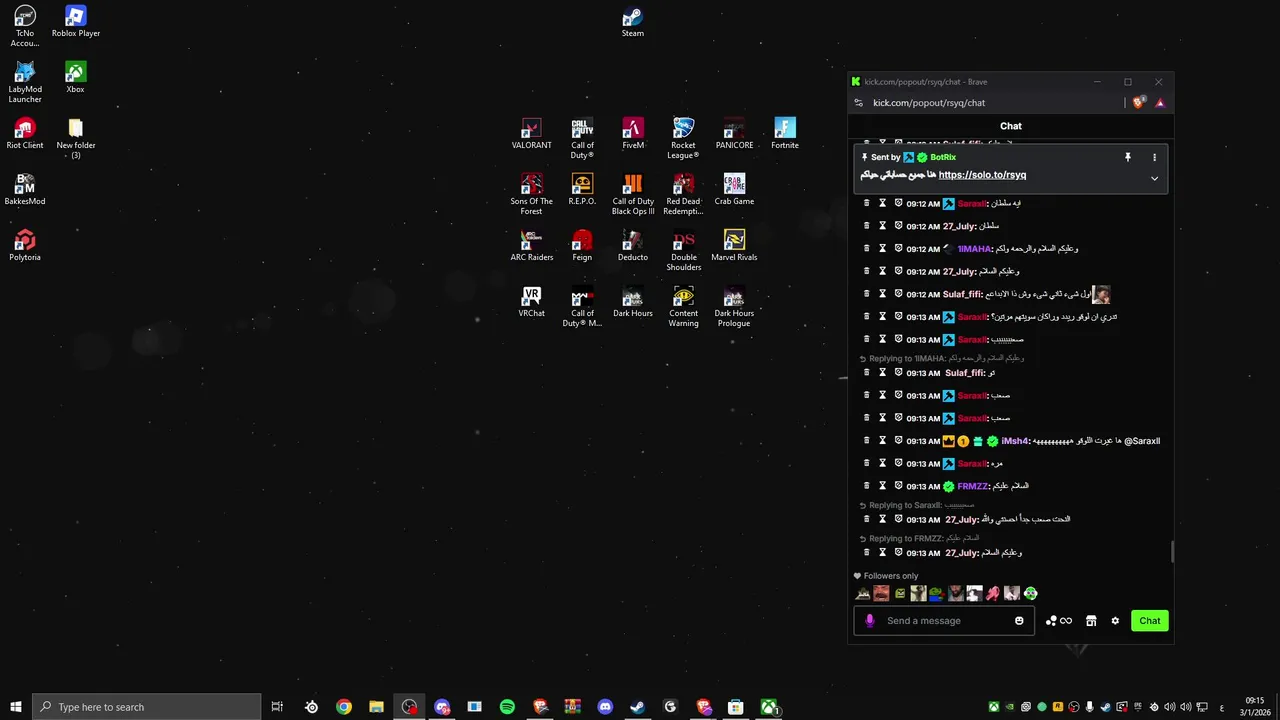The width and height of the screenshot is (1280, 720).
Task: Open the Windows Start menu
Action: 15,707
